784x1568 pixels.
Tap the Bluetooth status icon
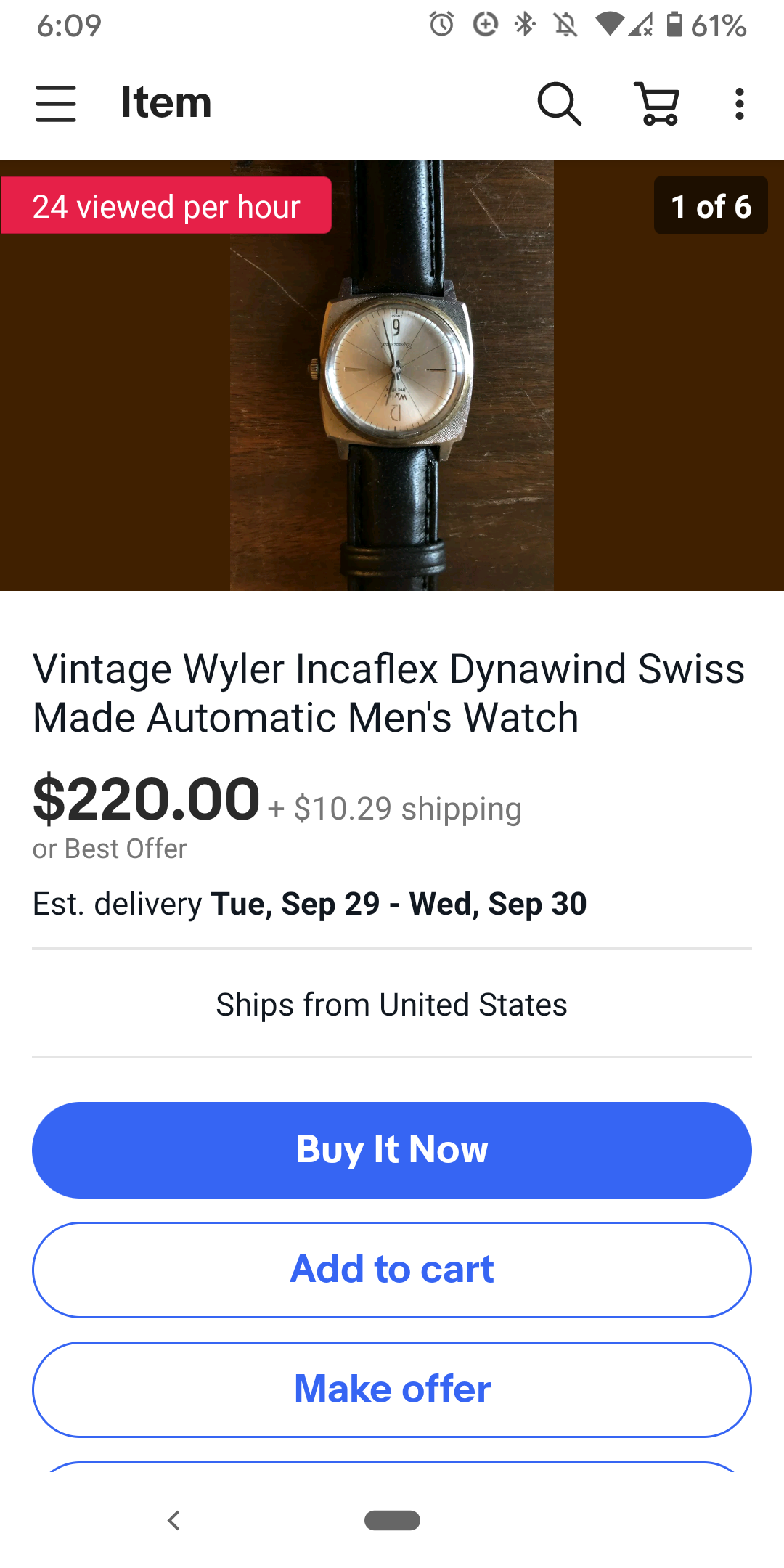pyautogui.click(x=524, y=25)
